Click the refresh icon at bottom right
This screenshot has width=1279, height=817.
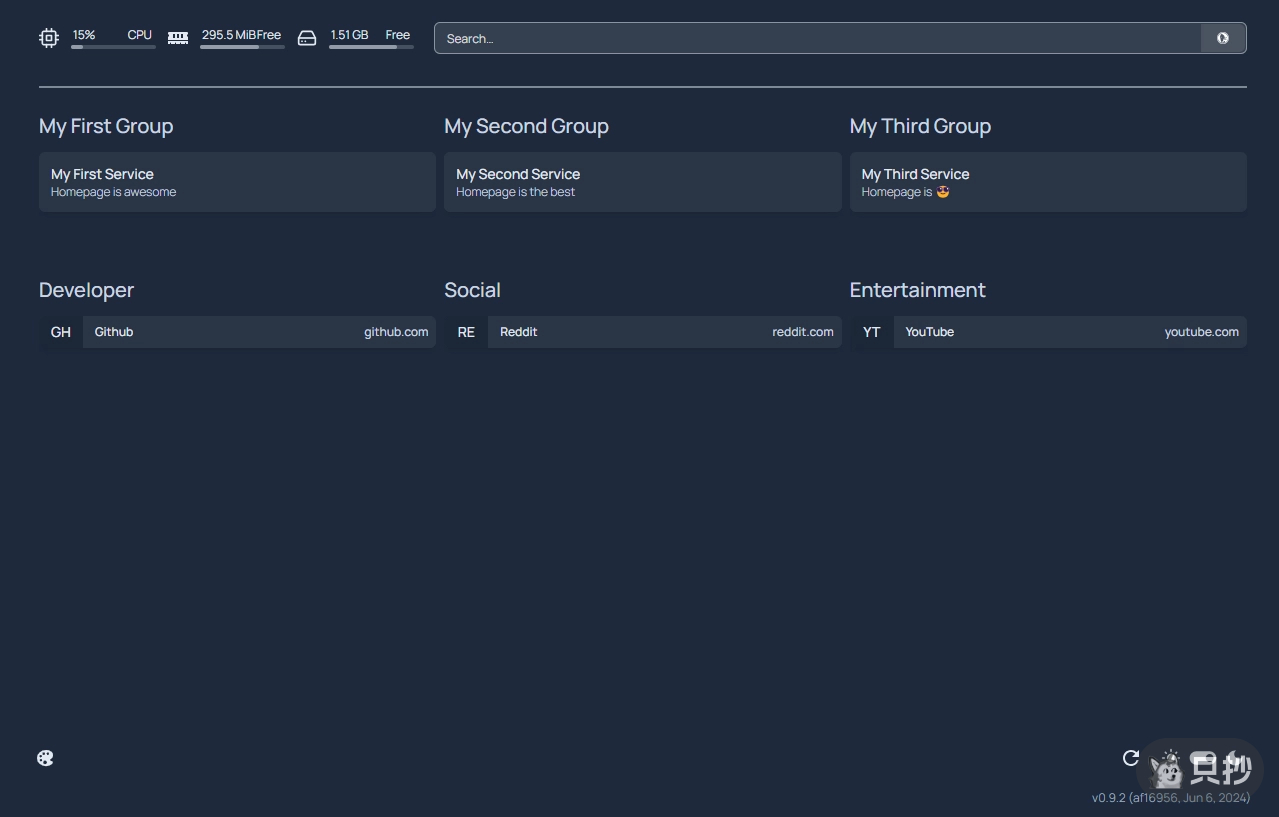tap(1131, 758)
